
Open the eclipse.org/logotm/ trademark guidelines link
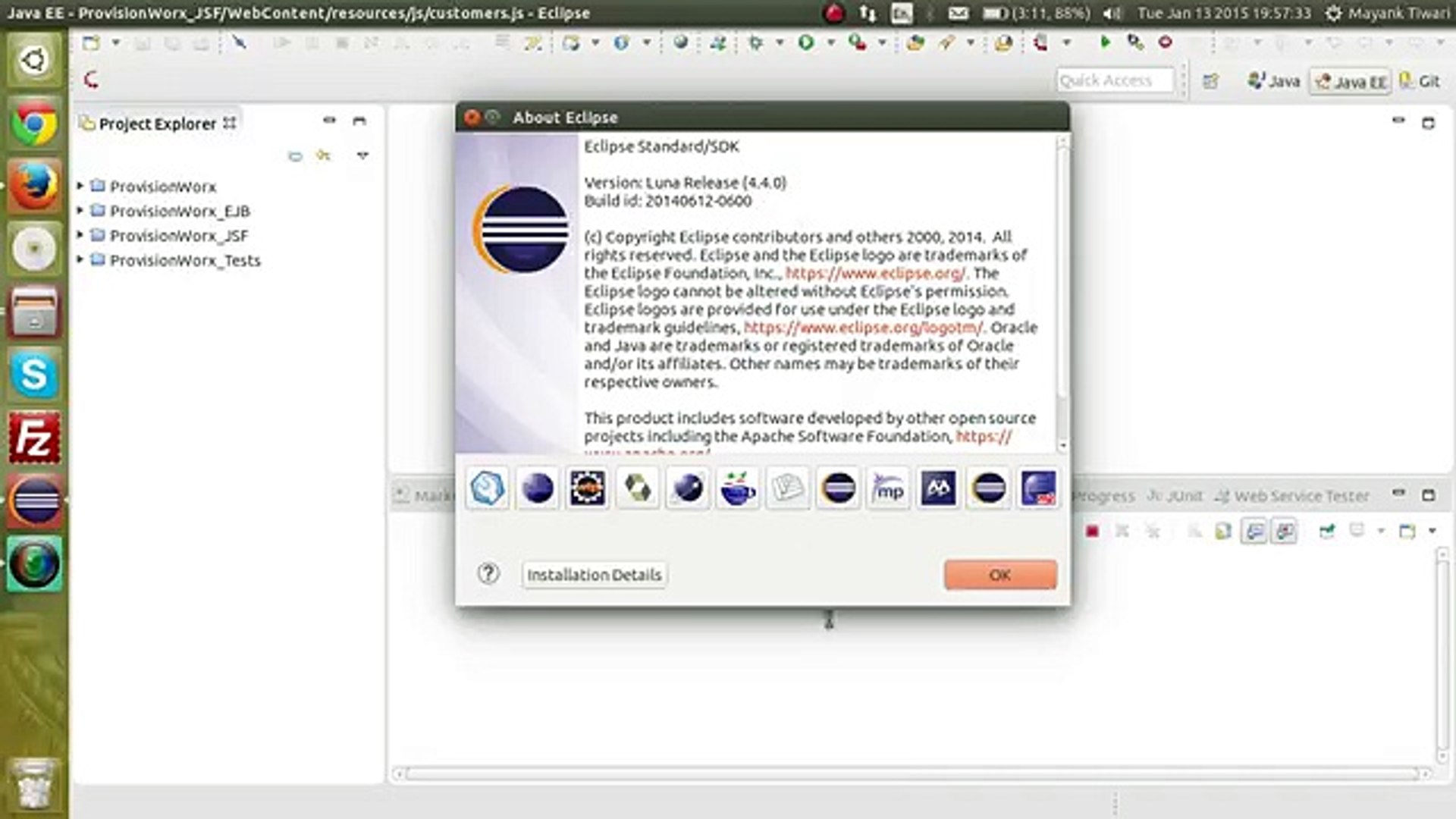pyautogui.click(x=863, y=328)
